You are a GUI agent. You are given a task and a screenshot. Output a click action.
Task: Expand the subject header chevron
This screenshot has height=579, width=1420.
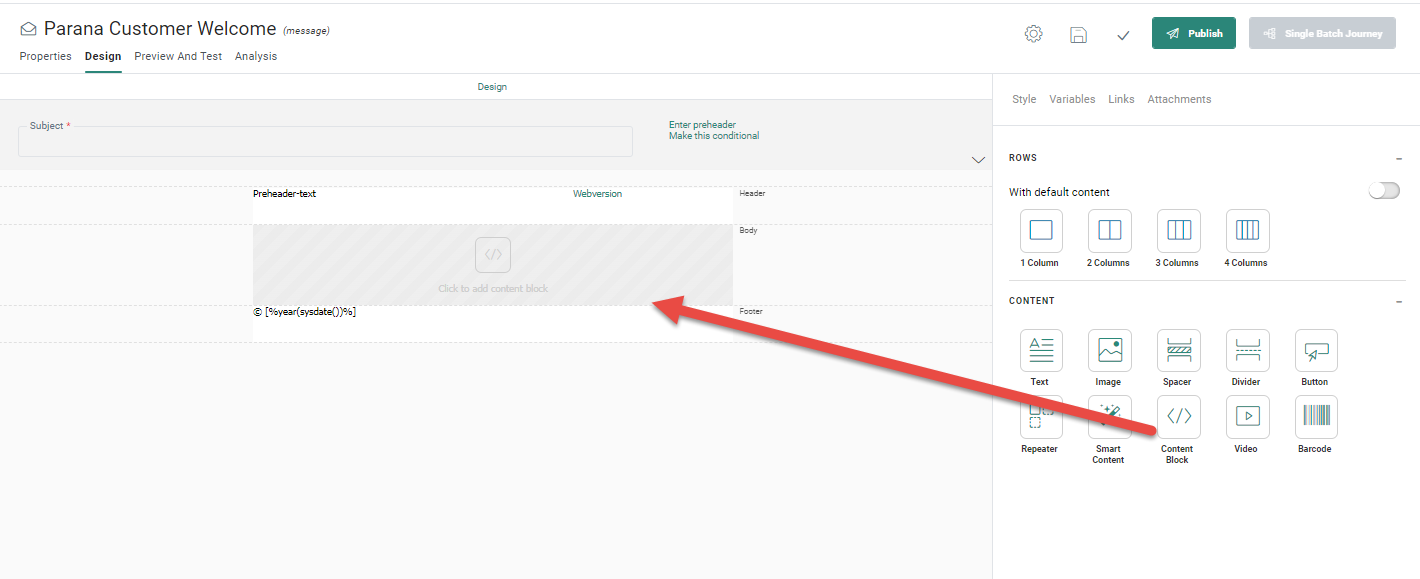pyautogui.click(x=978, y=160)
